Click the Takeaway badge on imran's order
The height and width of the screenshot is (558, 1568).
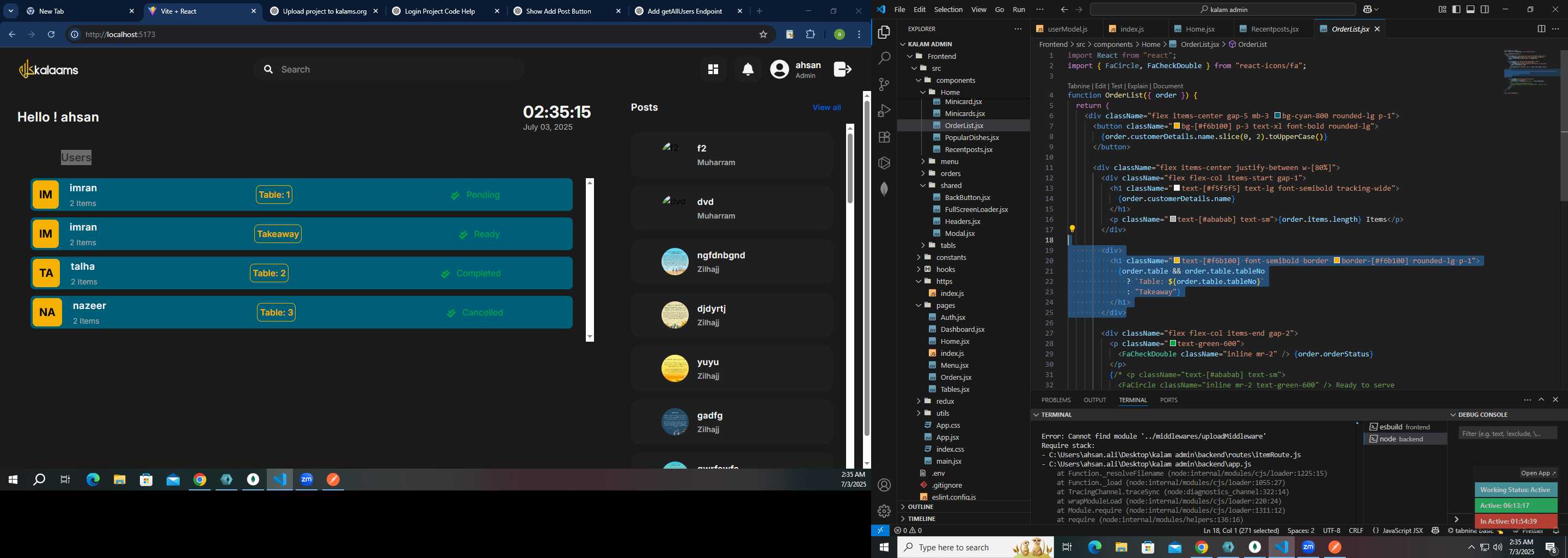point(278,234)
